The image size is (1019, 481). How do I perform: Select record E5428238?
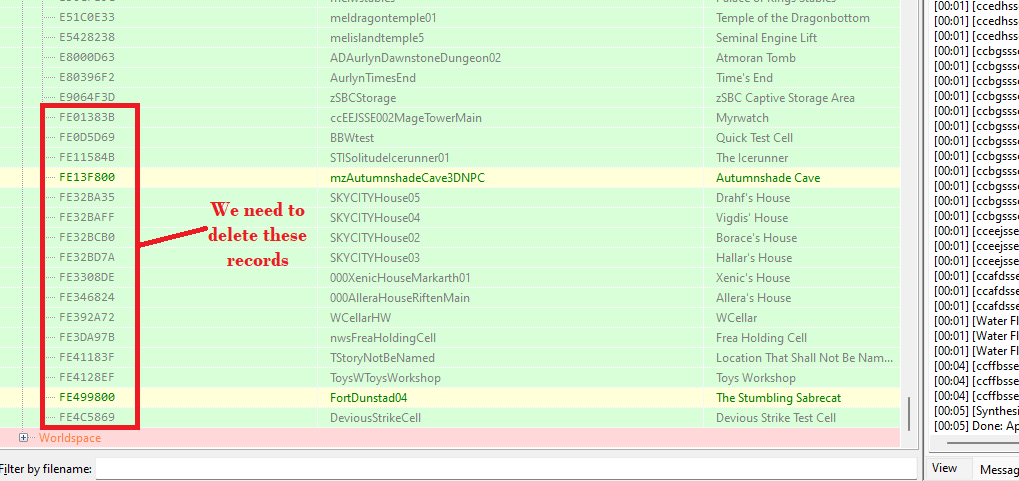[87, 38]
